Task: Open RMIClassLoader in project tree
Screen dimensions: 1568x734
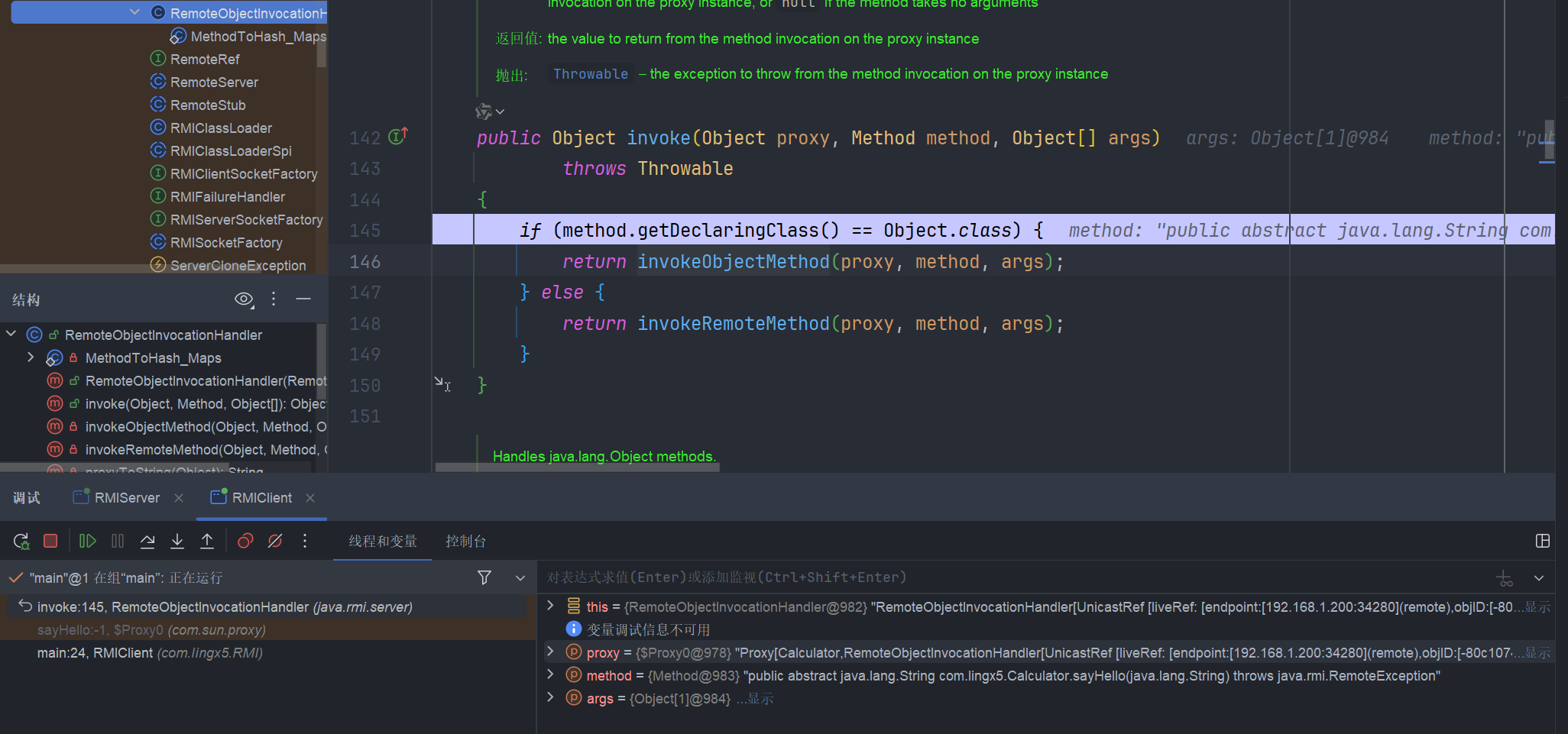Action: pos(211,128)
